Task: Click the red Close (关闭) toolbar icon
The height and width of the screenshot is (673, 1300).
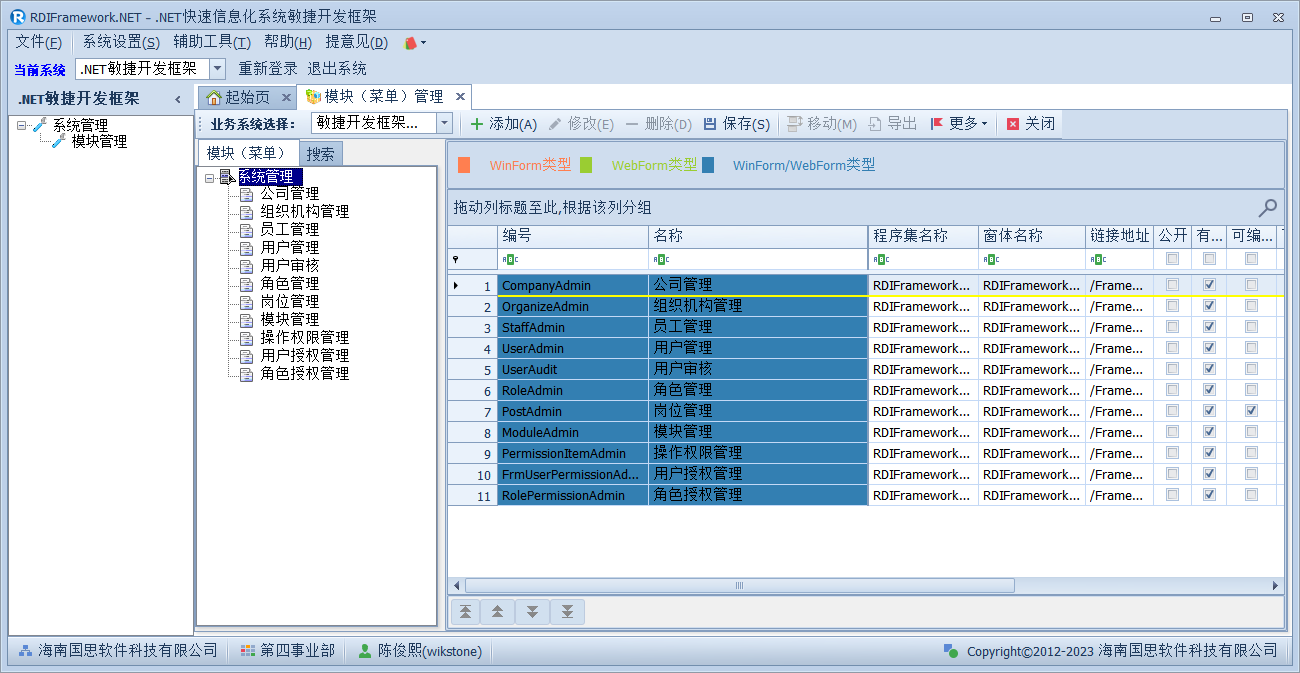Action: (x=1013, y=124)
